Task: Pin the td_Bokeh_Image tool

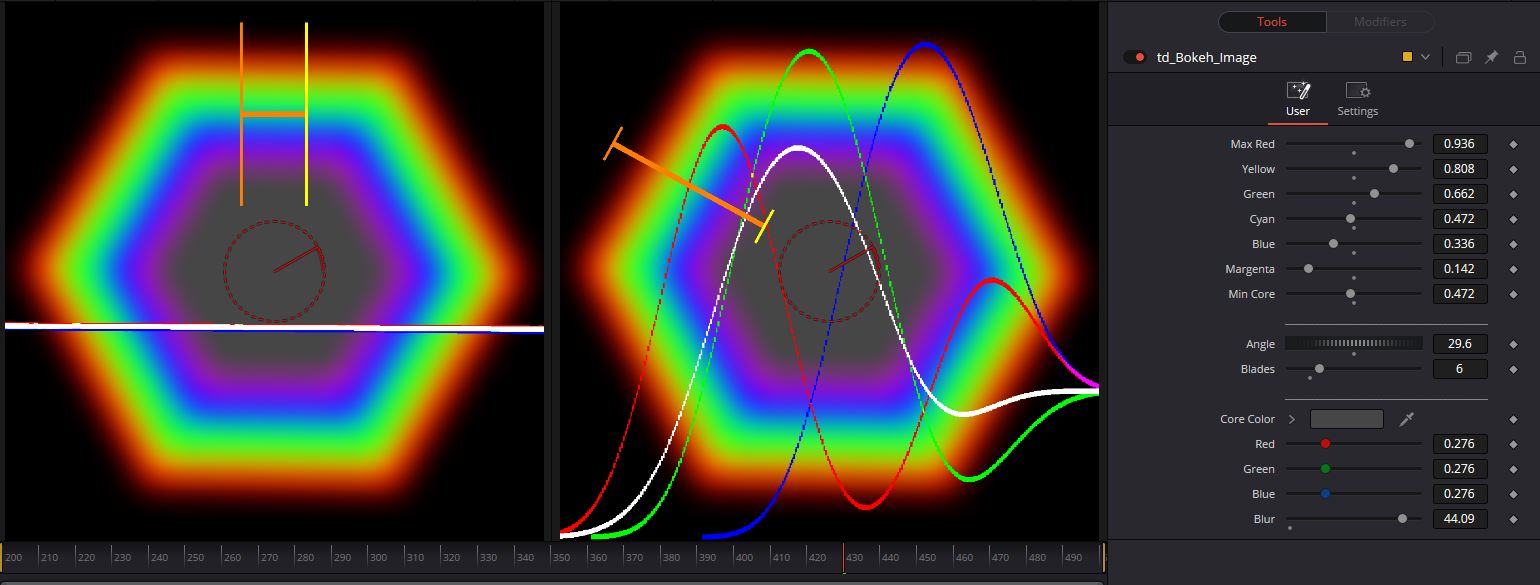Action: tap(1491, 57)
